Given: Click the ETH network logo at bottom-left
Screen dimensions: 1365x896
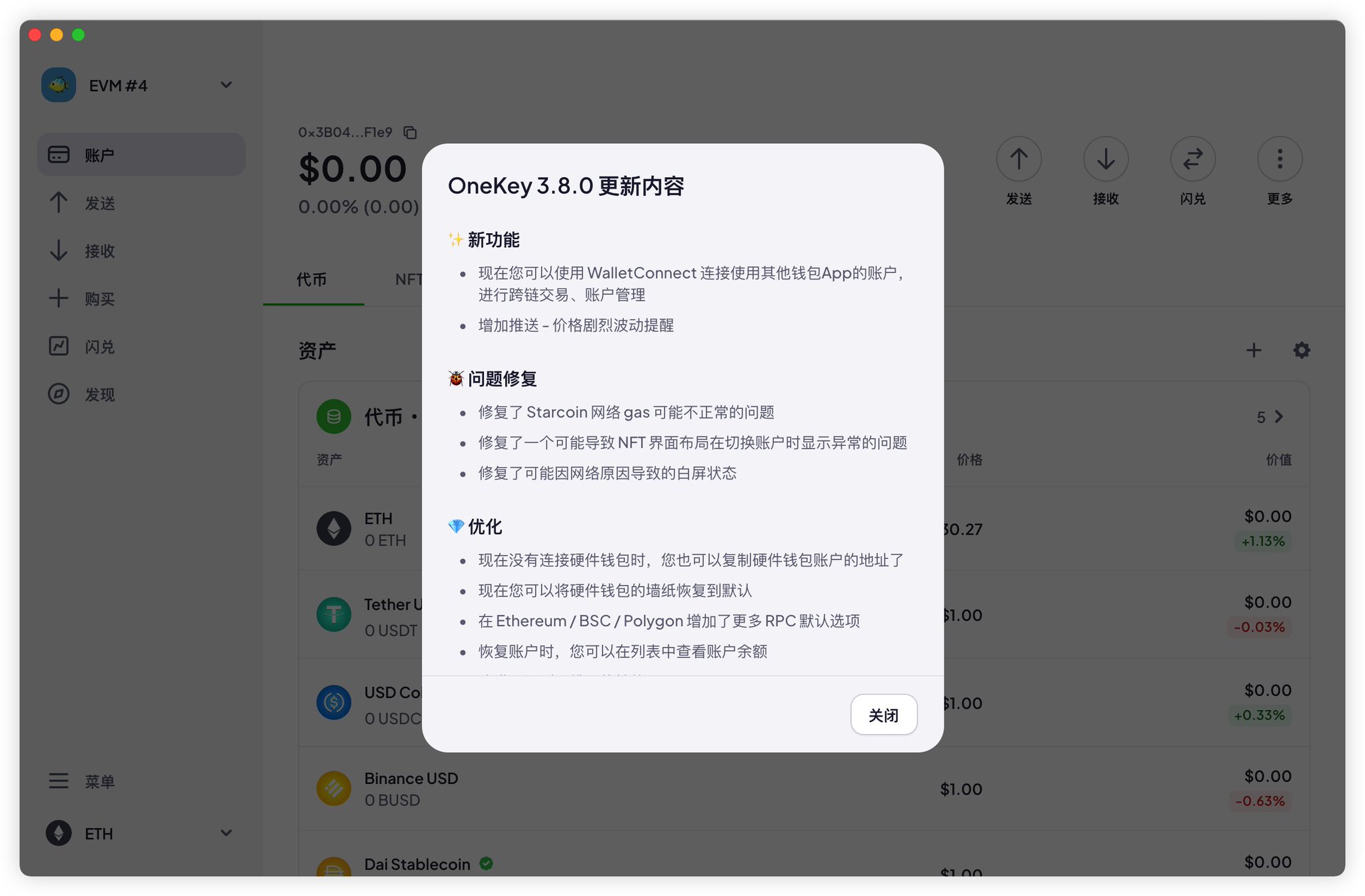Looking at the screenshot, I should (59, 833).
